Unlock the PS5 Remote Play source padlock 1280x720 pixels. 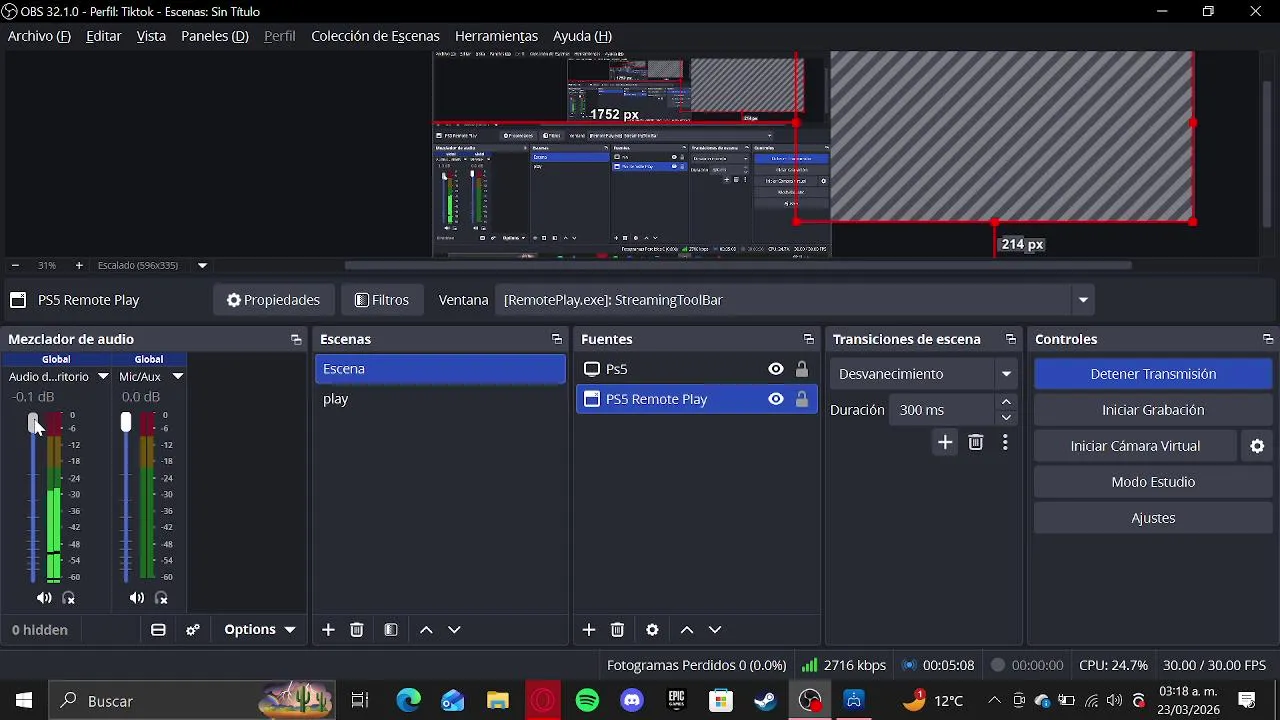point(802,399)
